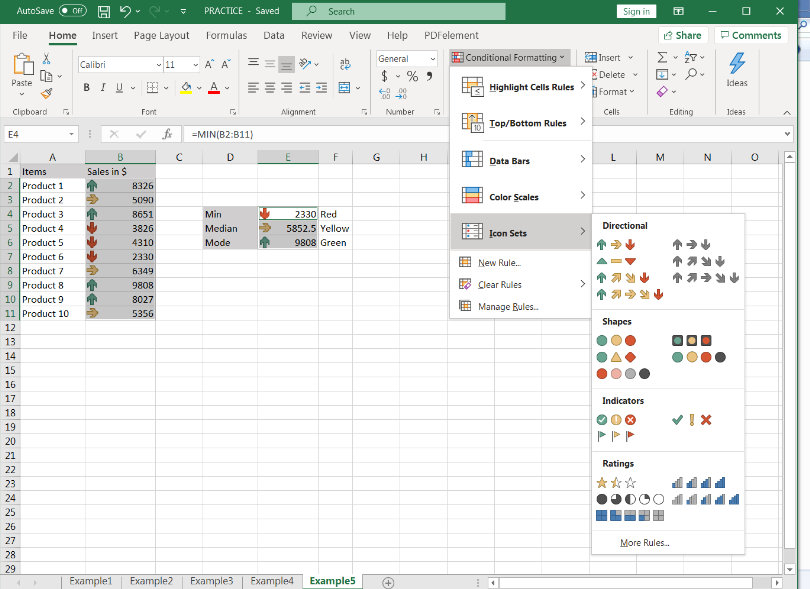
Task: Collapse the ribbon with the chevron
Action: [787, 112]
